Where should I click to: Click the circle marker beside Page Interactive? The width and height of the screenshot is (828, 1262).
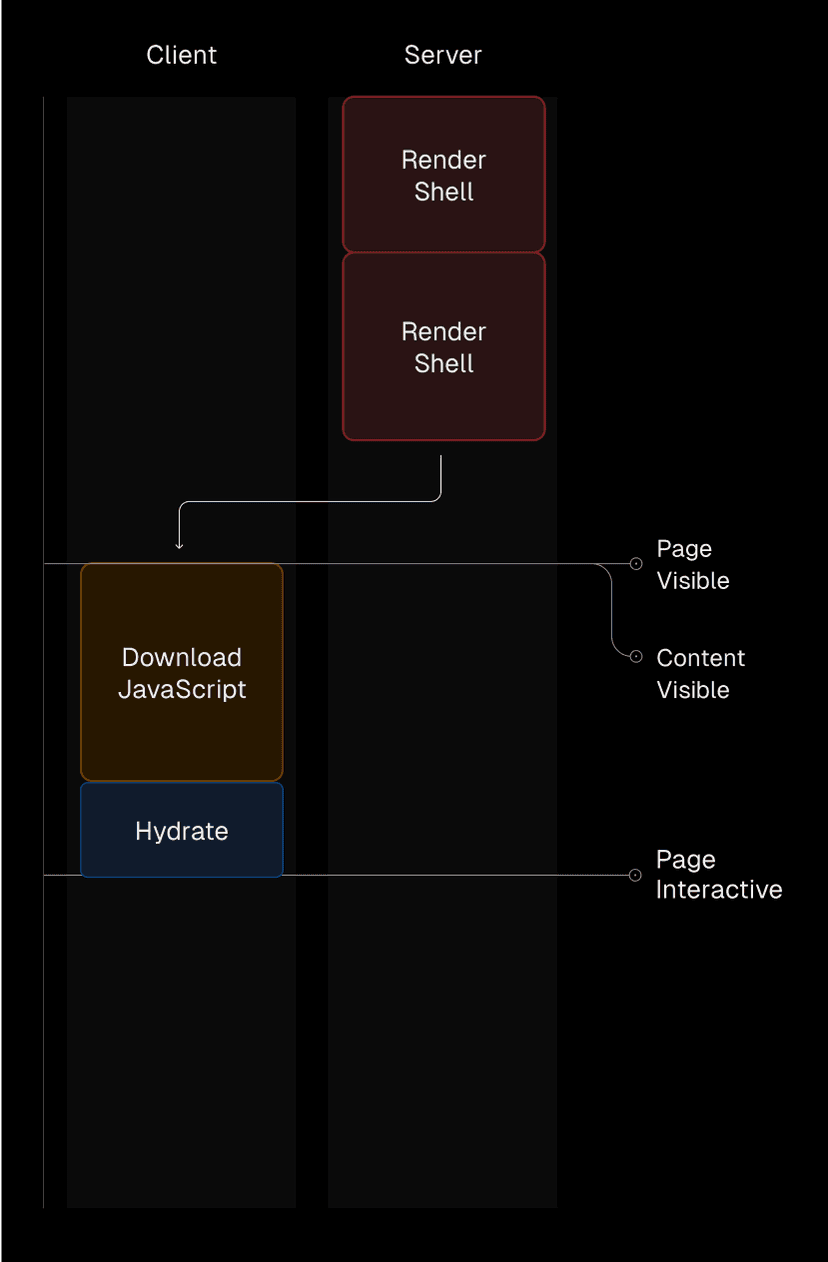(636, 874)
